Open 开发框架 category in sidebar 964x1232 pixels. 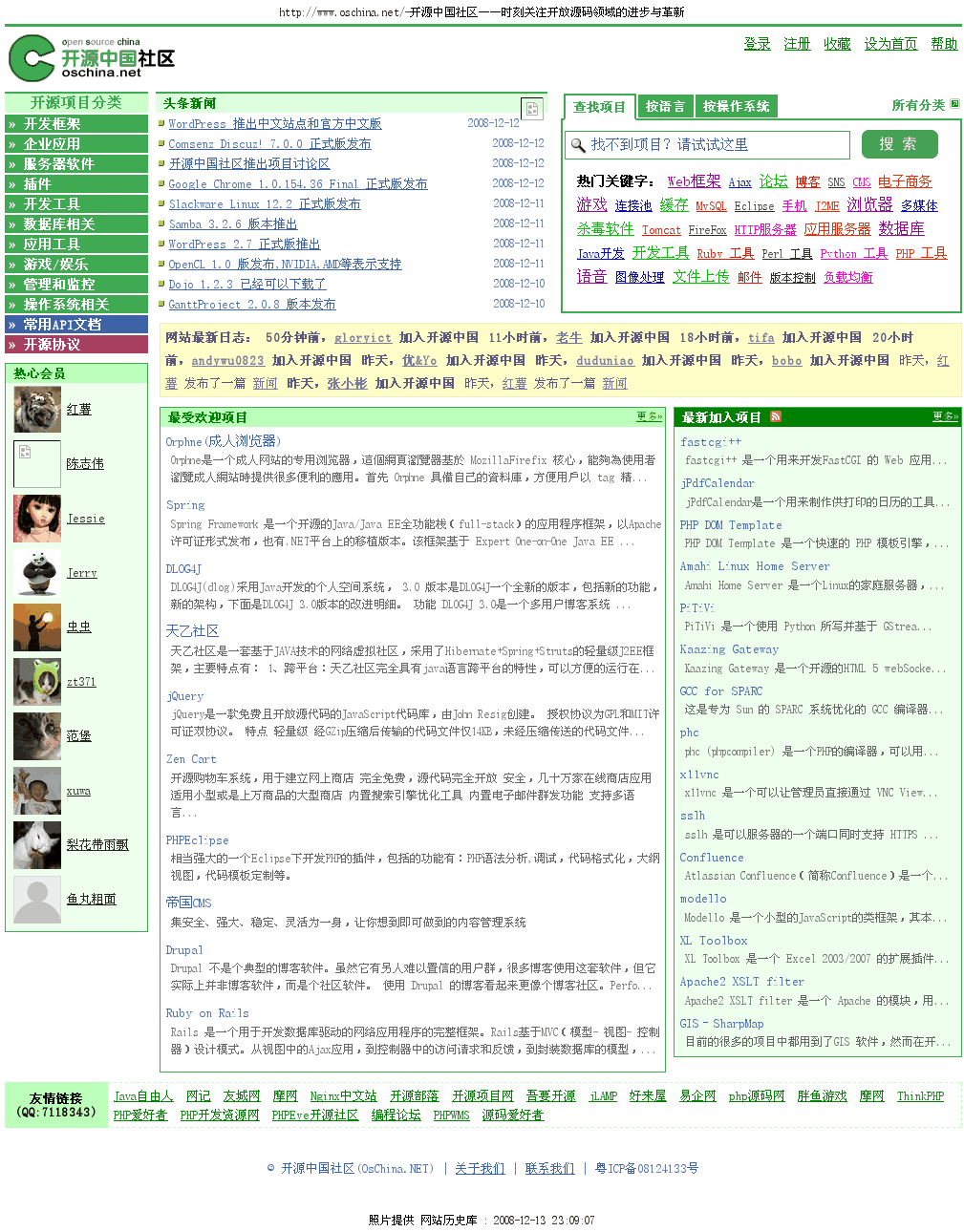tap(76, 124)
